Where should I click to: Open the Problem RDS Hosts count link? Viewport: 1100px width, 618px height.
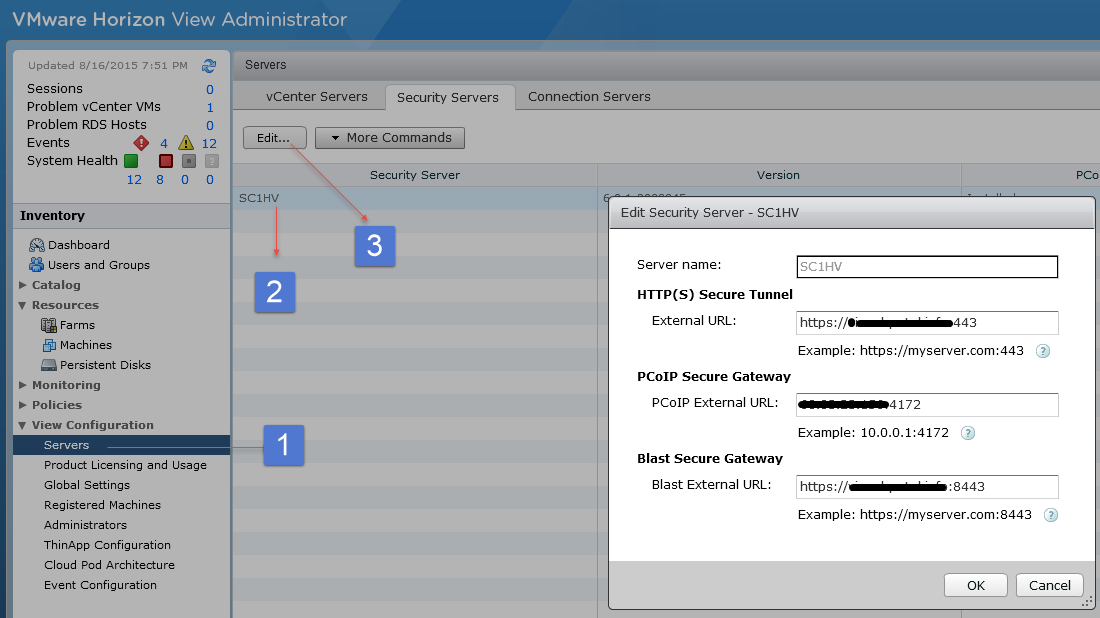[210, 126]
